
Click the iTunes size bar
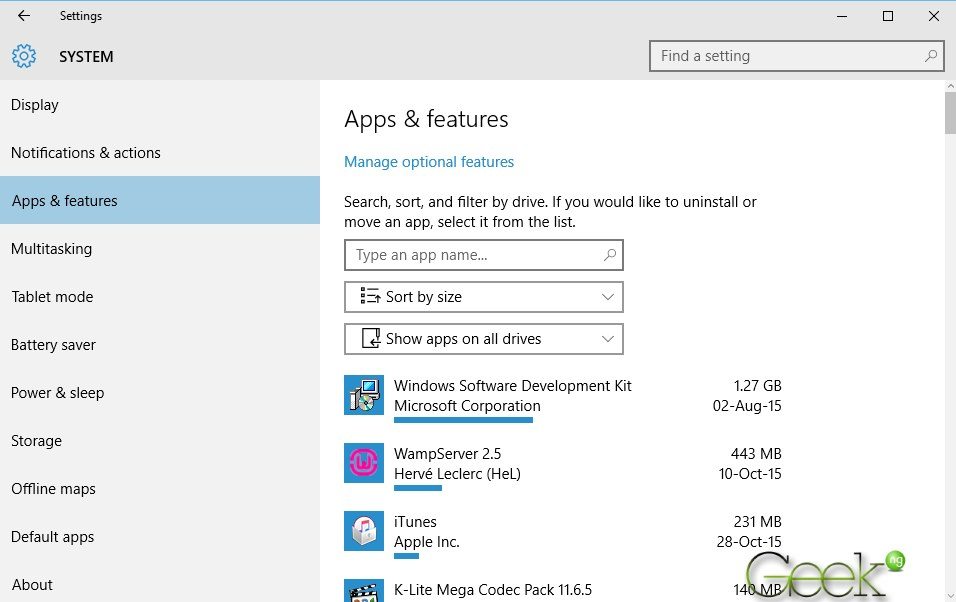point(406,556)
